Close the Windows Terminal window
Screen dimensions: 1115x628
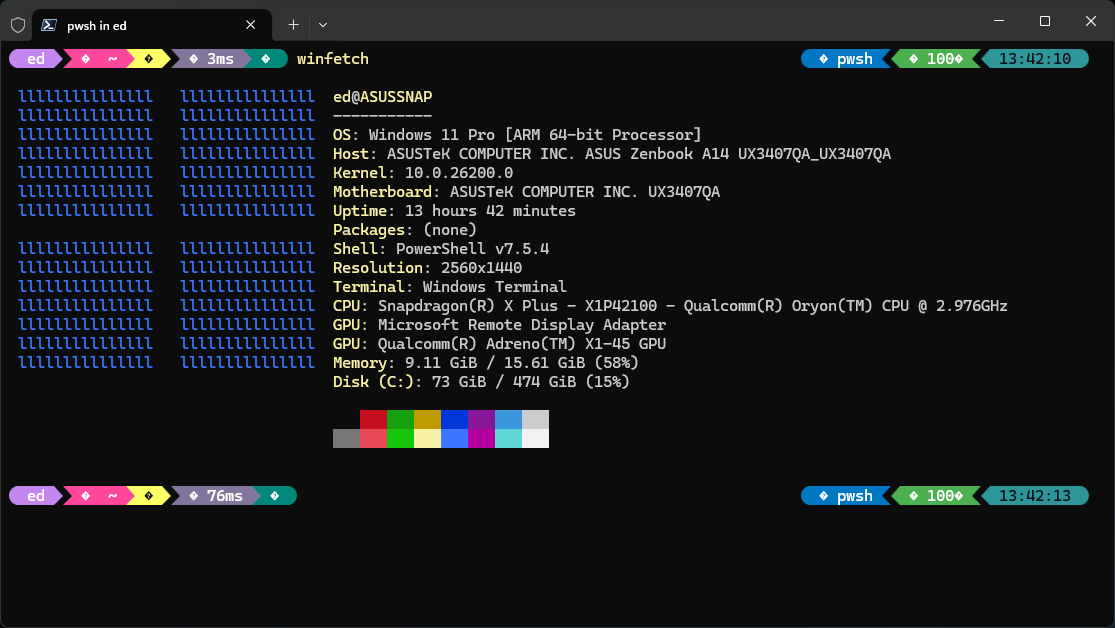pos(1090,21)
